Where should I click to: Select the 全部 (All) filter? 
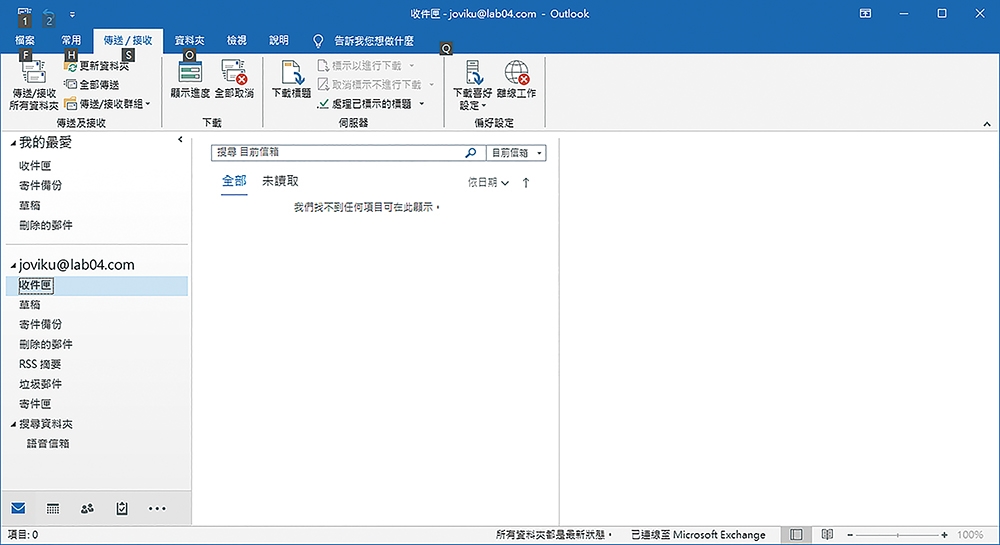pyautogui.click(x=234, y=181)
